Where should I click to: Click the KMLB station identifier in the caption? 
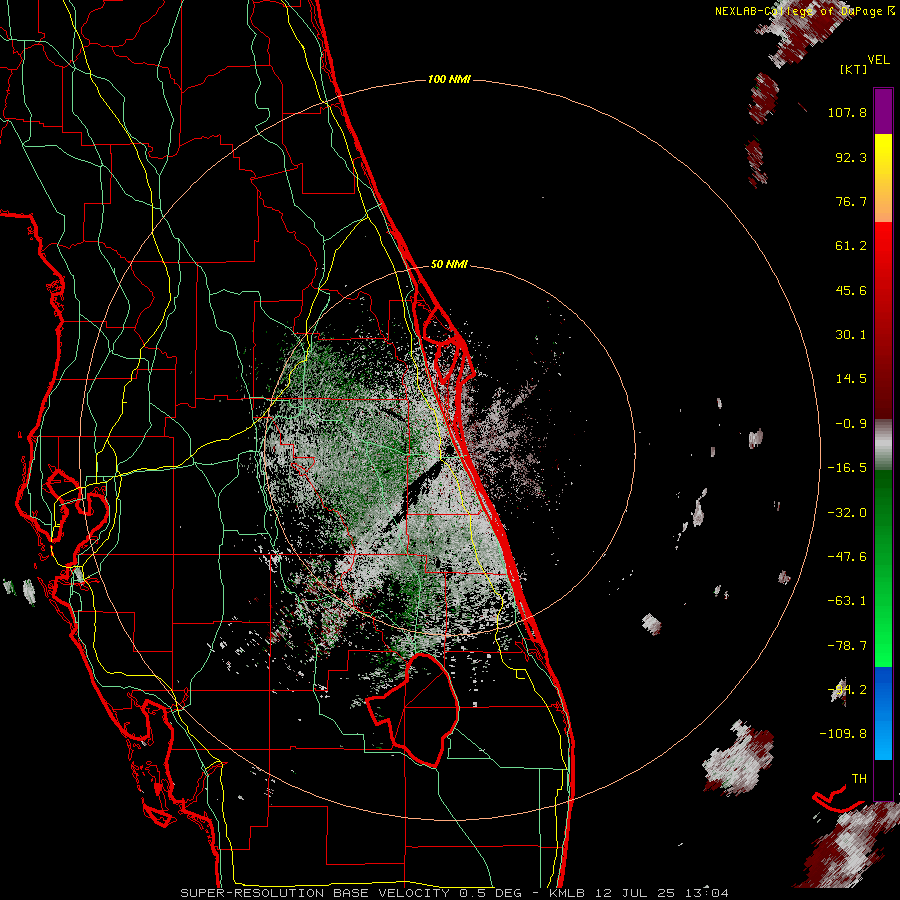[567, 893]
